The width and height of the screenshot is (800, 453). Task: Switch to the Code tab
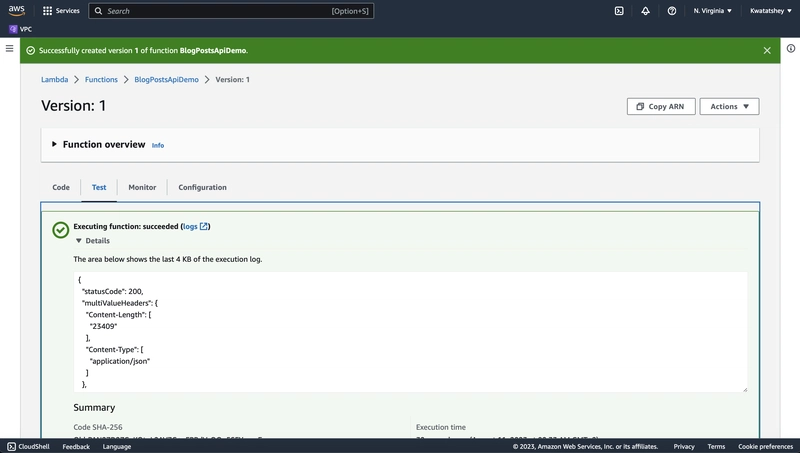61,187
